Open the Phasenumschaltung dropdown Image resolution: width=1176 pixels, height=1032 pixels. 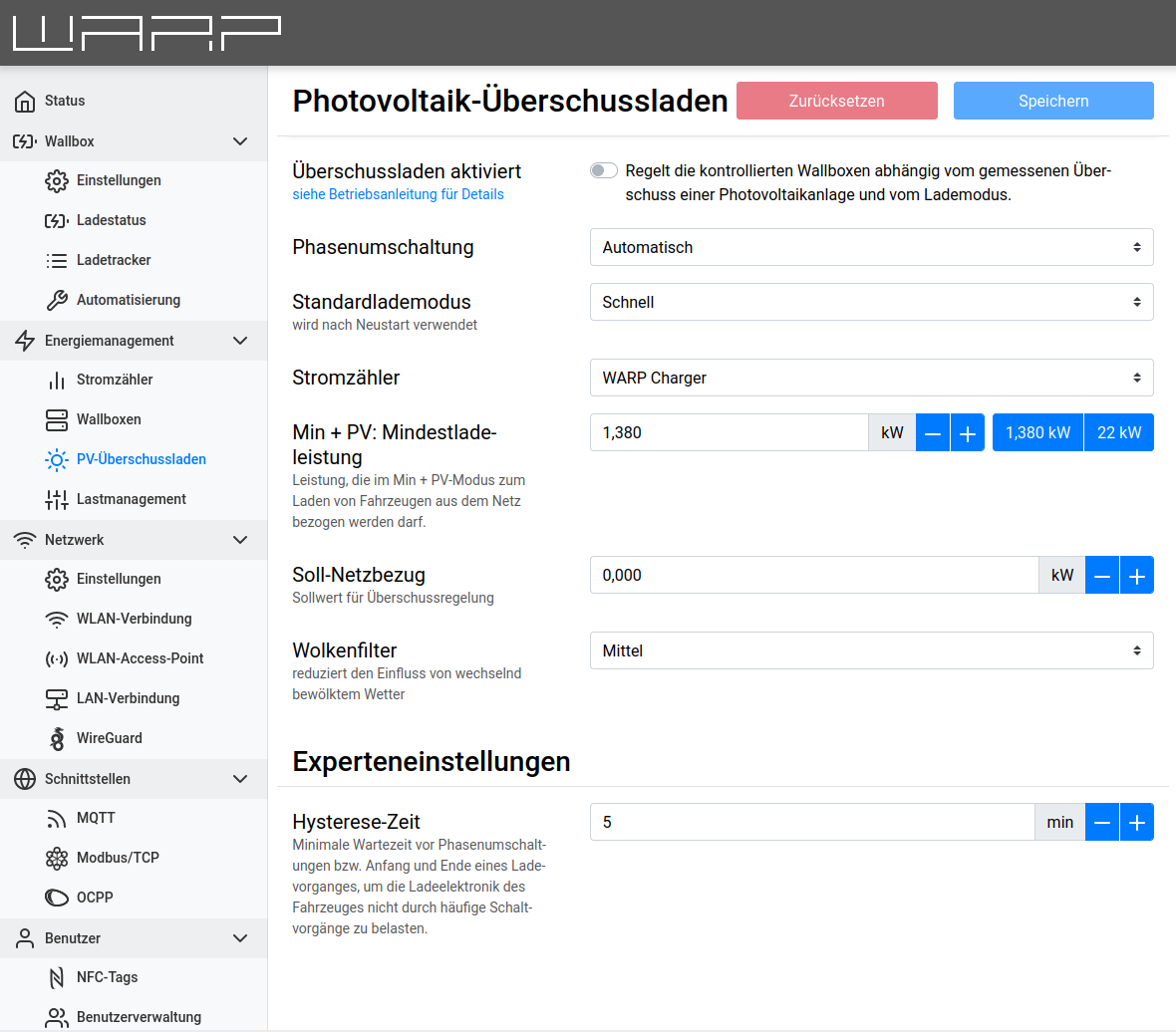coord(871,248)
